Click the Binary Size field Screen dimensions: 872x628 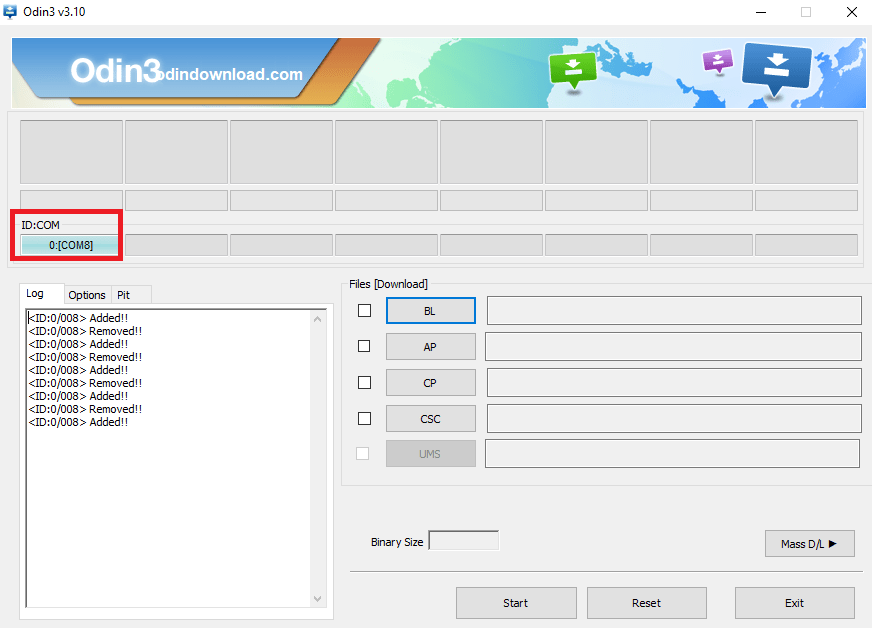[x=464, y=541]
